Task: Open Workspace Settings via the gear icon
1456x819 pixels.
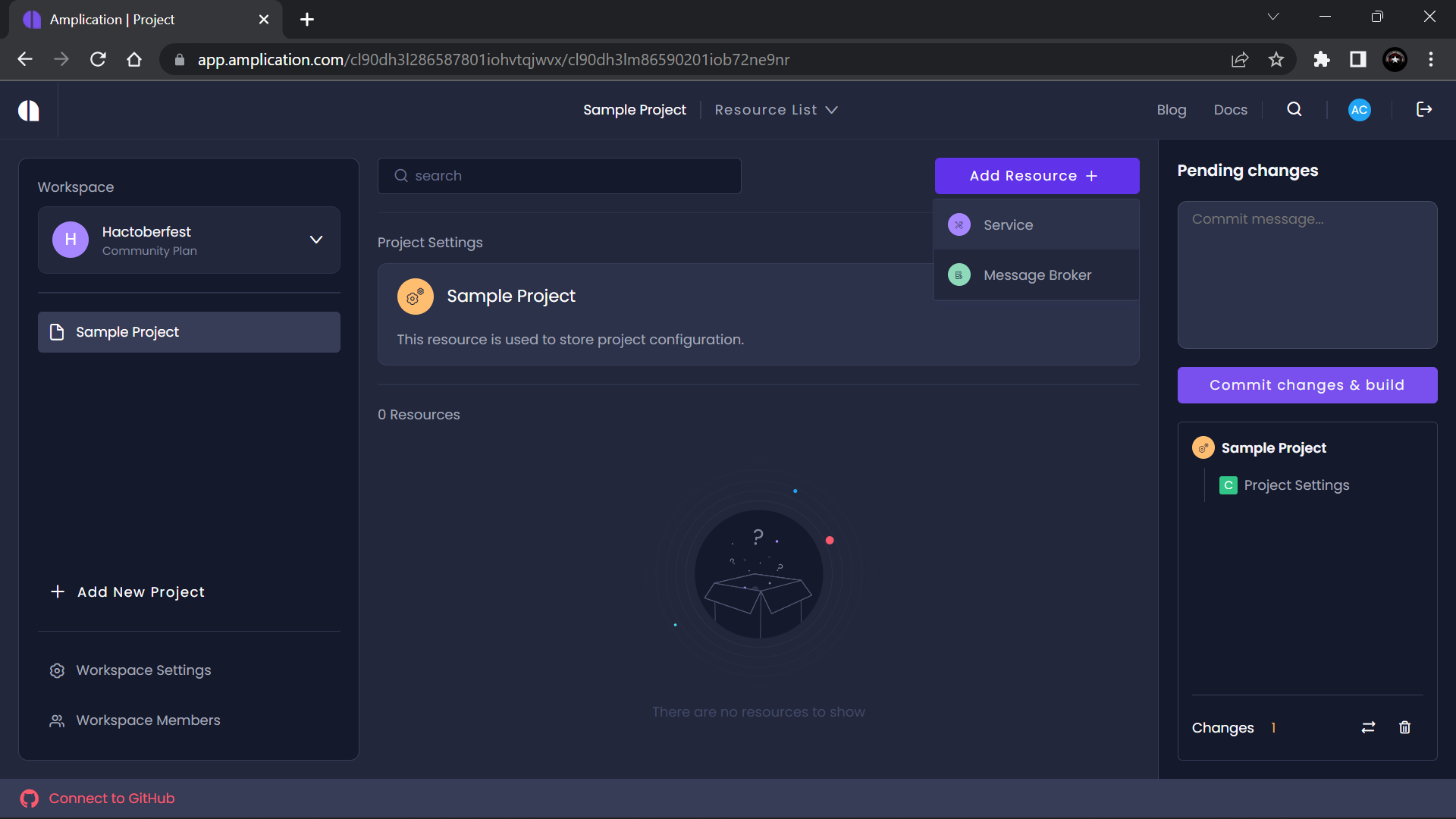Action: [x=56, y=670]
